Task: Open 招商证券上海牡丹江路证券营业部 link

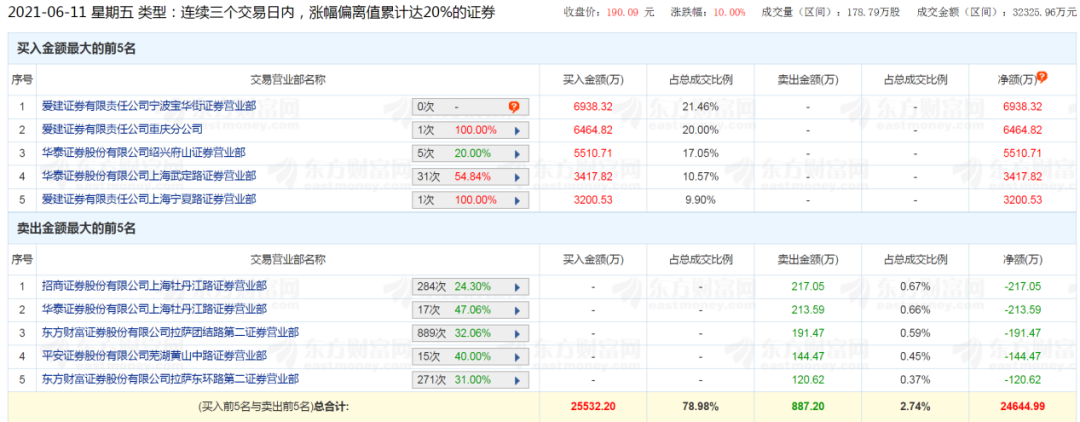Action: point(154,286)
